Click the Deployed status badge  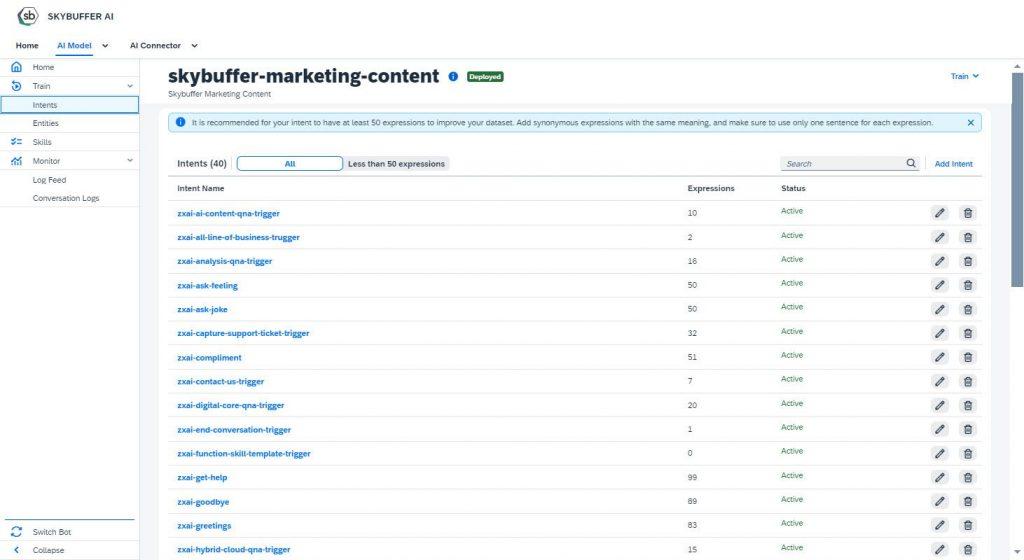485,76
